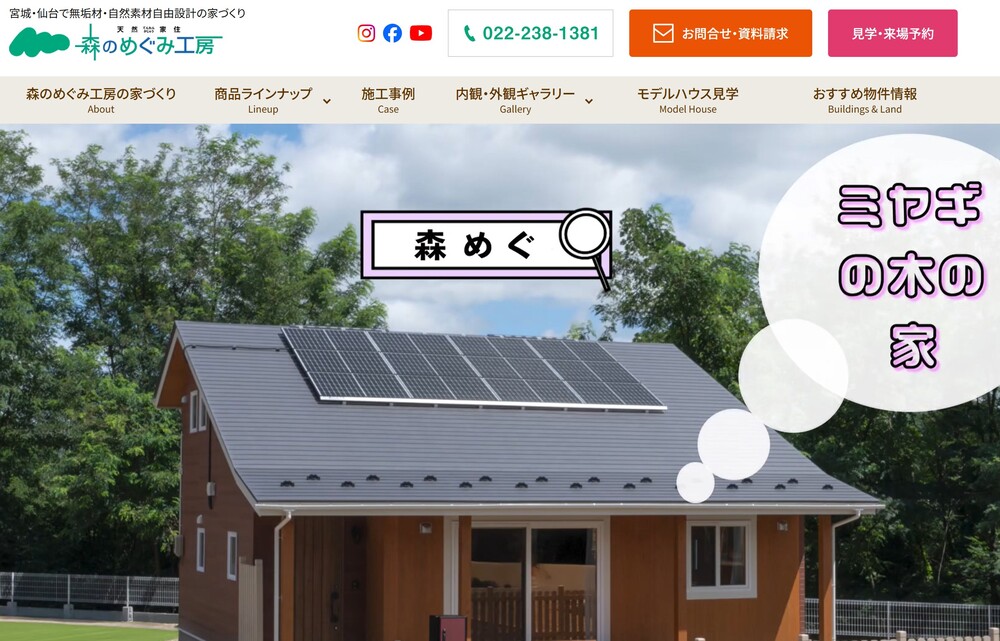Viewport: 1000px width, 641px height.
Task: Click the green tree logo mark
Action: 39,43
